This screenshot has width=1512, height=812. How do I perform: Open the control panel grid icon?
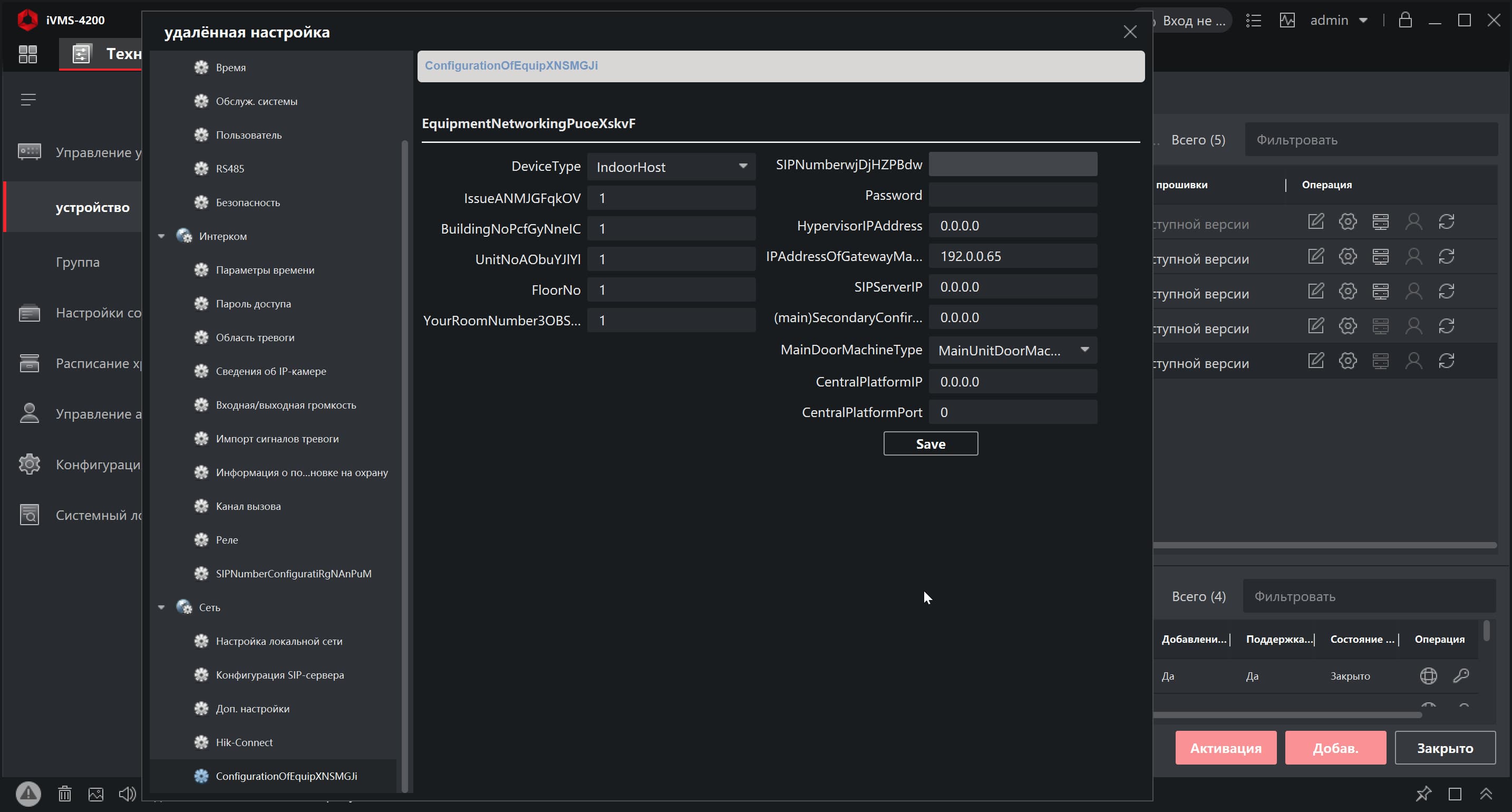coord(27,54)
